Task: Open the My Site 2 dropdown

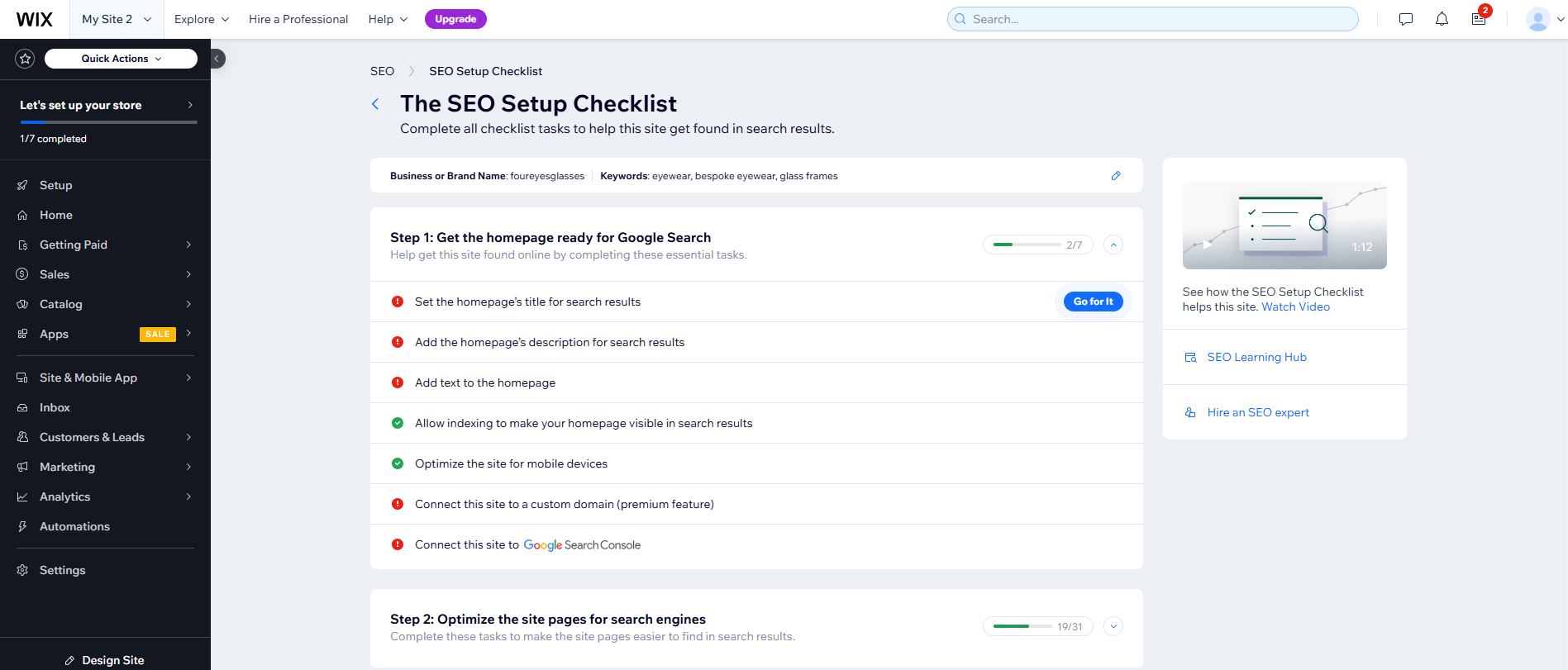Action: [117, 19]
